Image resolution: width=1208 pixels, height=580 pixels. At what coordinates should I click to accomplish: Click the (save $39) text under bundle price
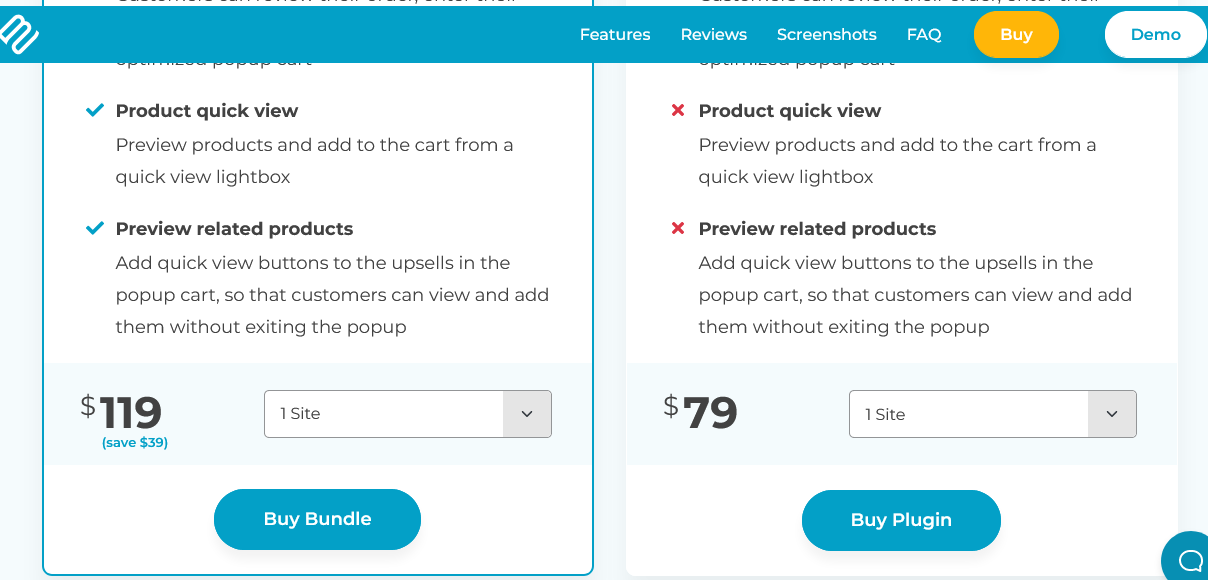tap(135, 443)
